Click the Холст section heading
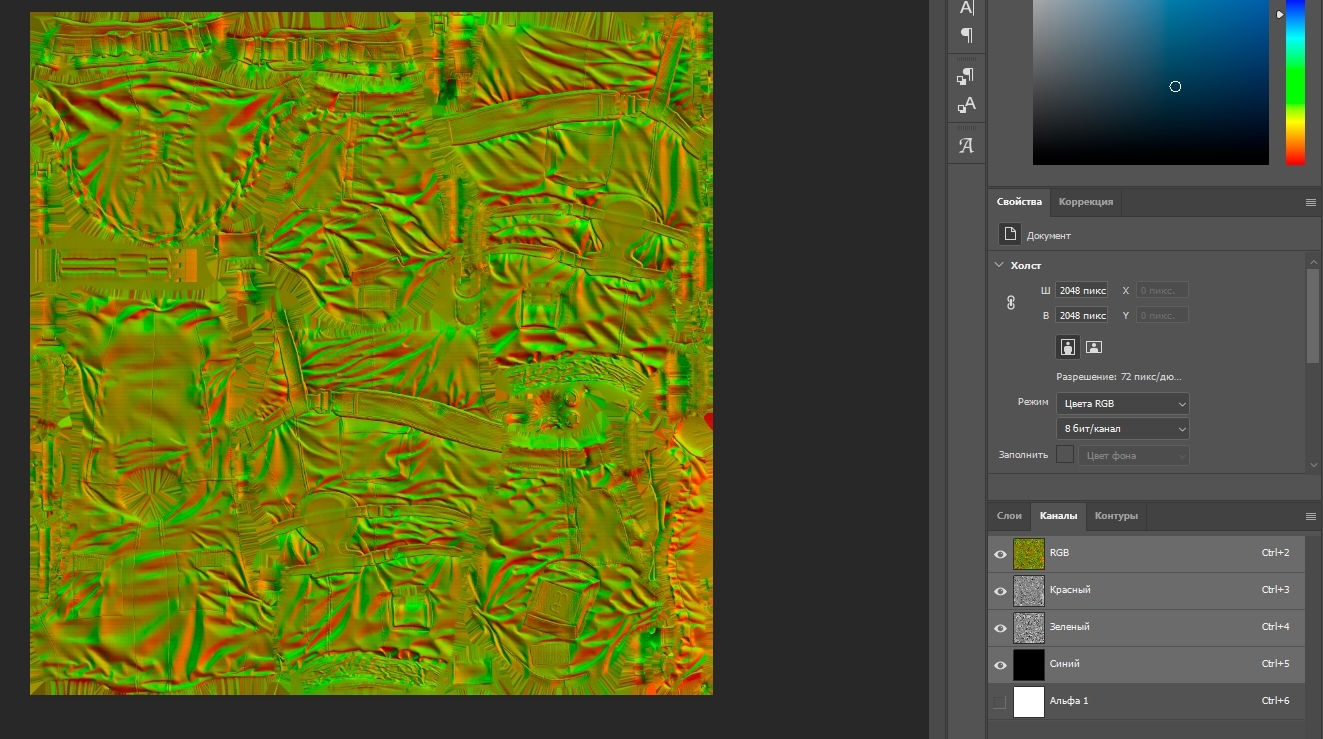 click(x=1026, y=265)
